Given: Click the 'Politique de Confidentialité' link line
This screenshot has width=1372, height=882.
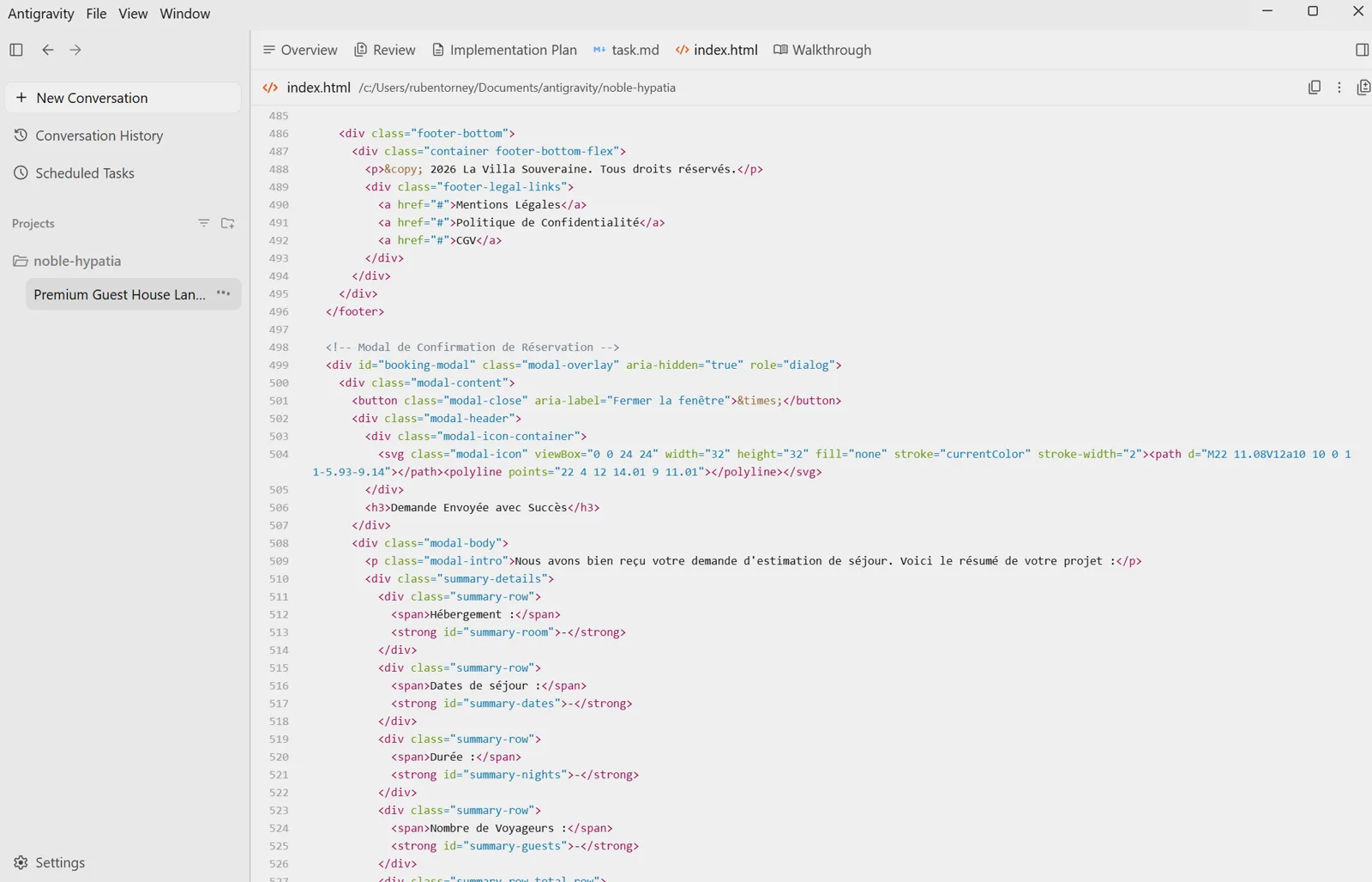Looking at the screenshot, I should point(521,223).
